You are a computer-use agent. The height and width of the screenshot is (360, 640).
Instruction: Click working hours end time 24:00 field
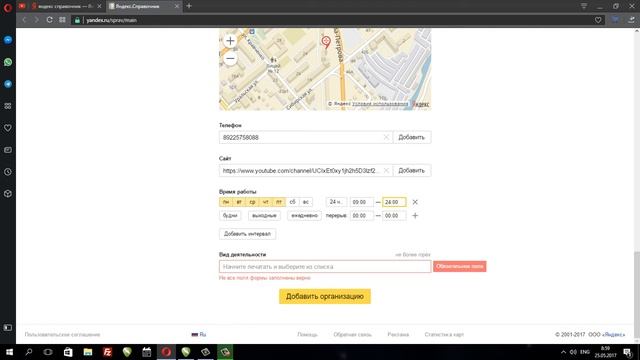394,202
